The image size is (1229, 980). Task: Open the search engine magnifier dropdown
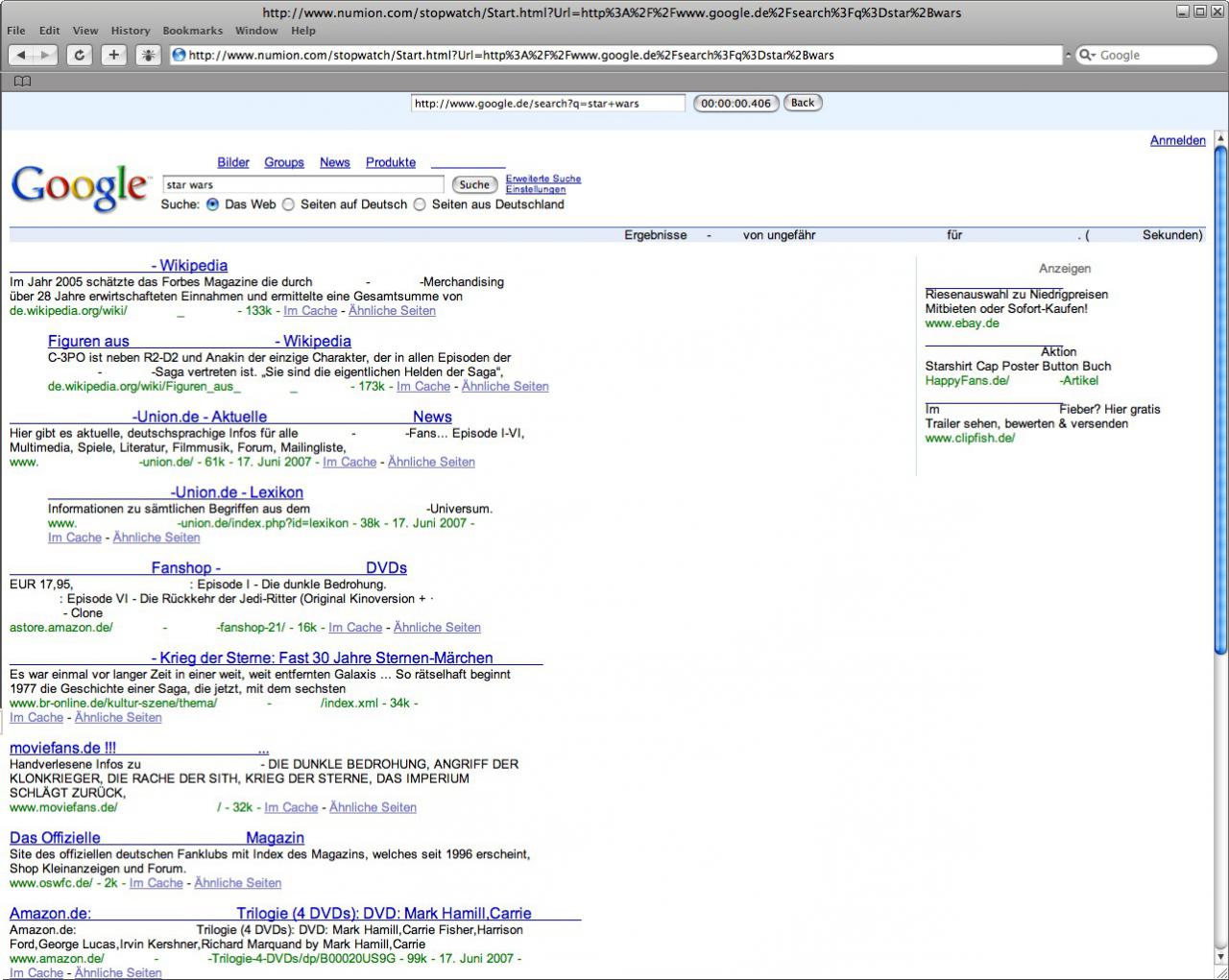click(1089, 56)
